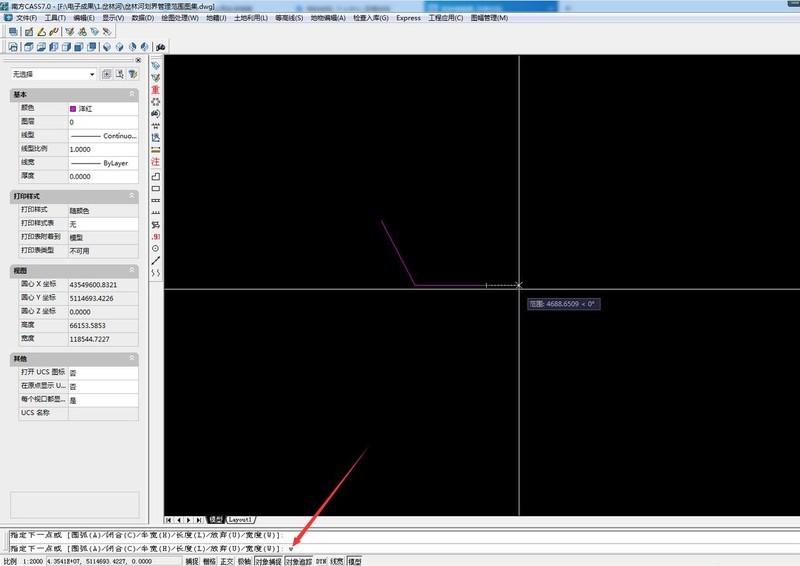Click the triangle angle tool in the top toolbar

click(42, 32)
